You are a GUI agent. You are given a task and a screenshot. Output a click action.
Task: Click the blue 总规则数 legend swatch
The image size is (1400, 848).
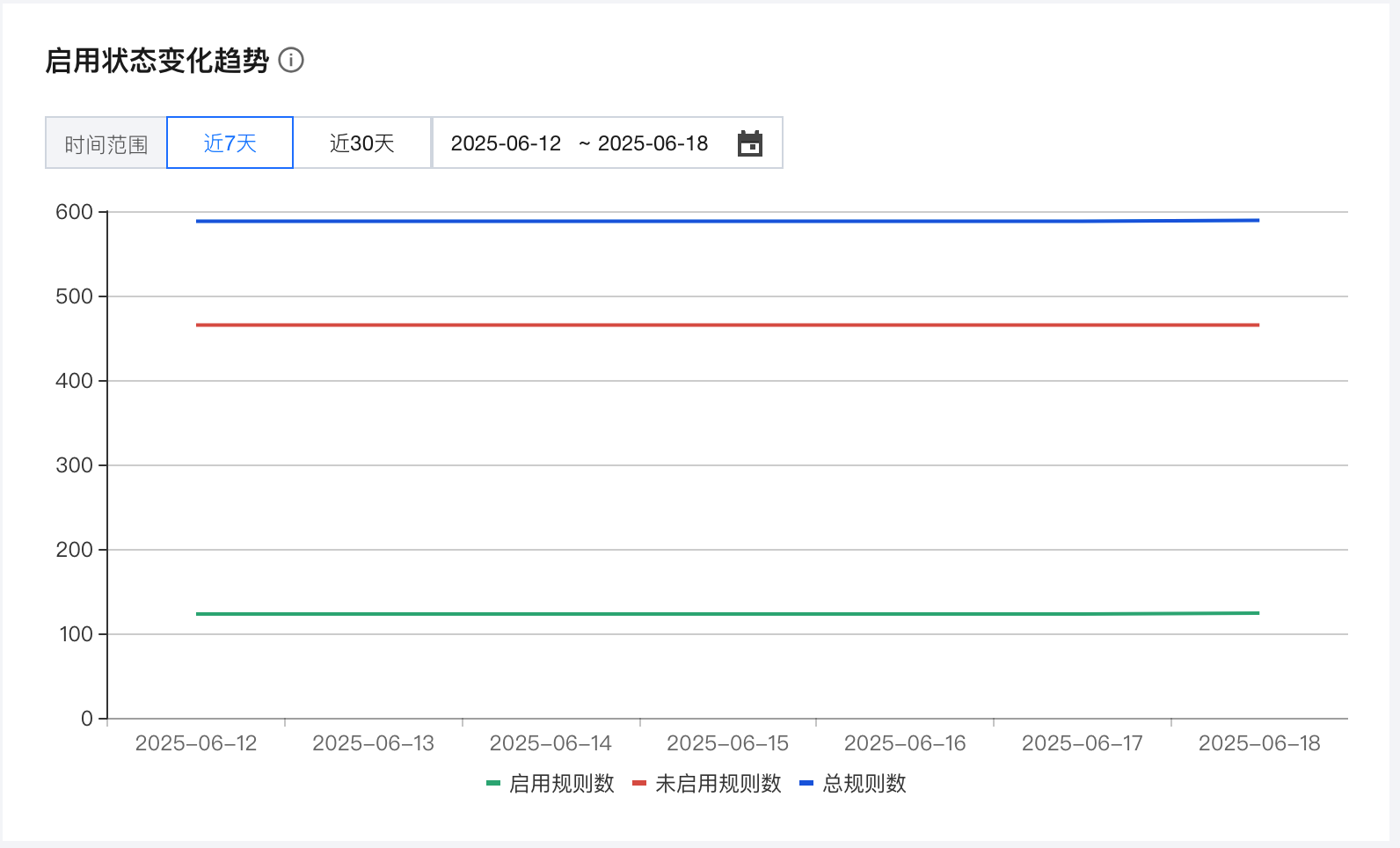(x=806, y=783)
